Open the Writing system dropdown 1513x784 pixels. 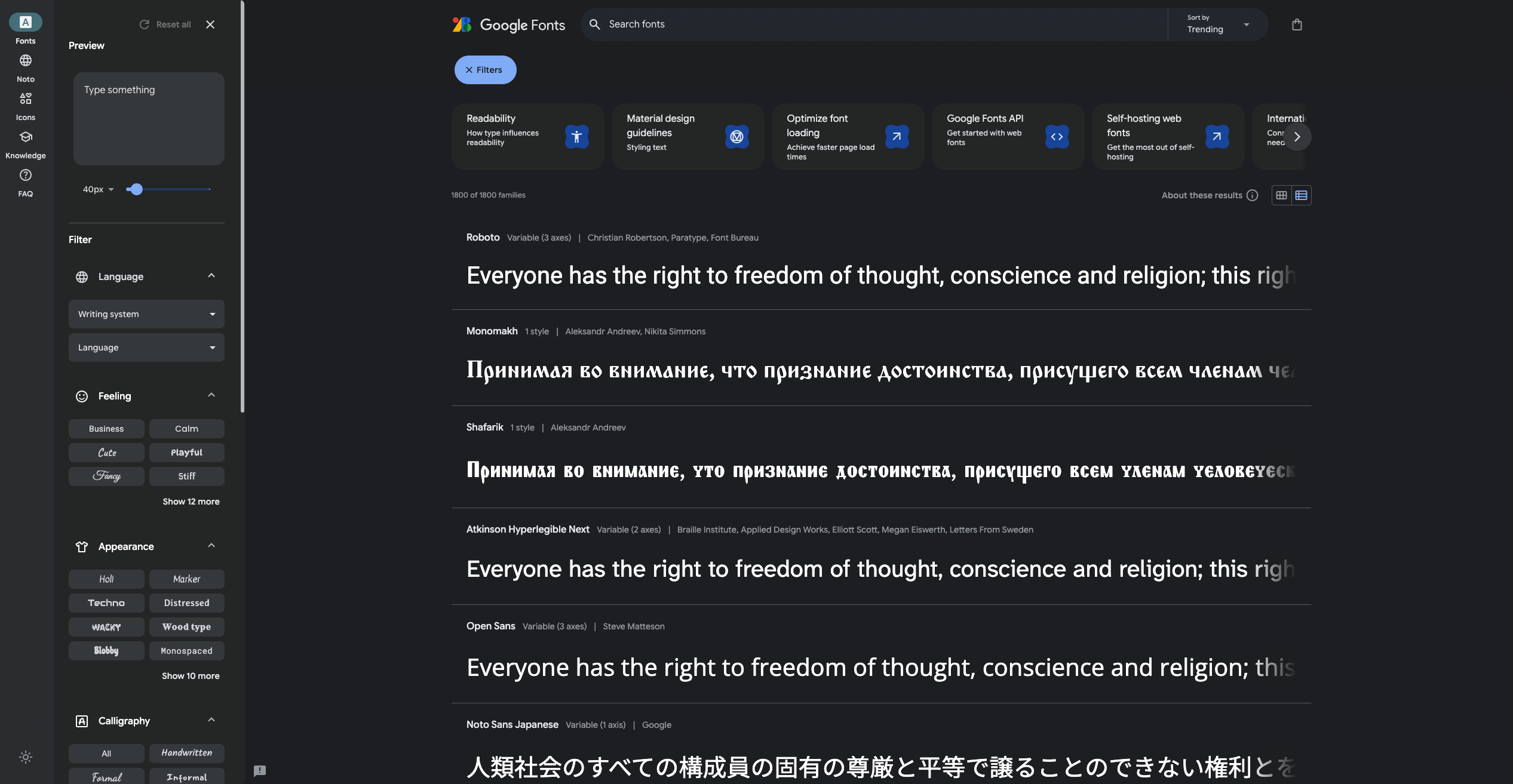click(x=146, y=314)
